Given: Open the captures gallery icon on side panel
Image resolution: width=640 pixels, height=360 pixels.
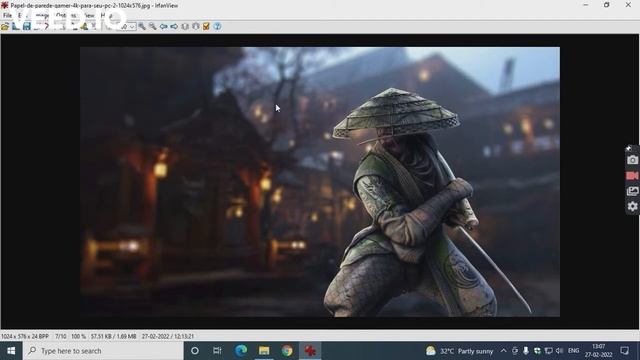Looking at the screenshot, I should 632,191.
